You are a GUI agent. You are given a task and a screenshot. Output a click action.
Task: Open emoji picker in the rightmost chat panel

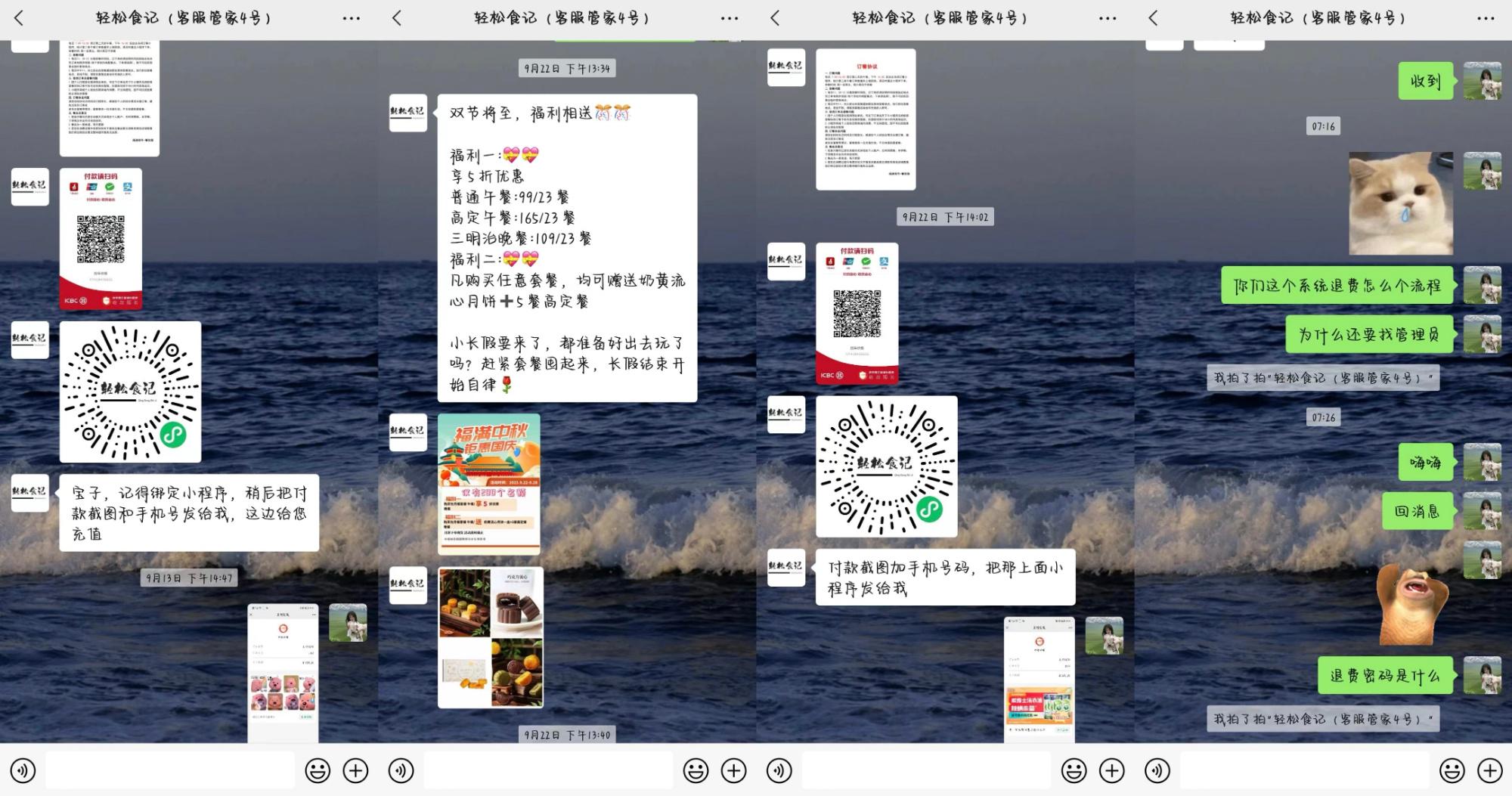(1452, 770)
